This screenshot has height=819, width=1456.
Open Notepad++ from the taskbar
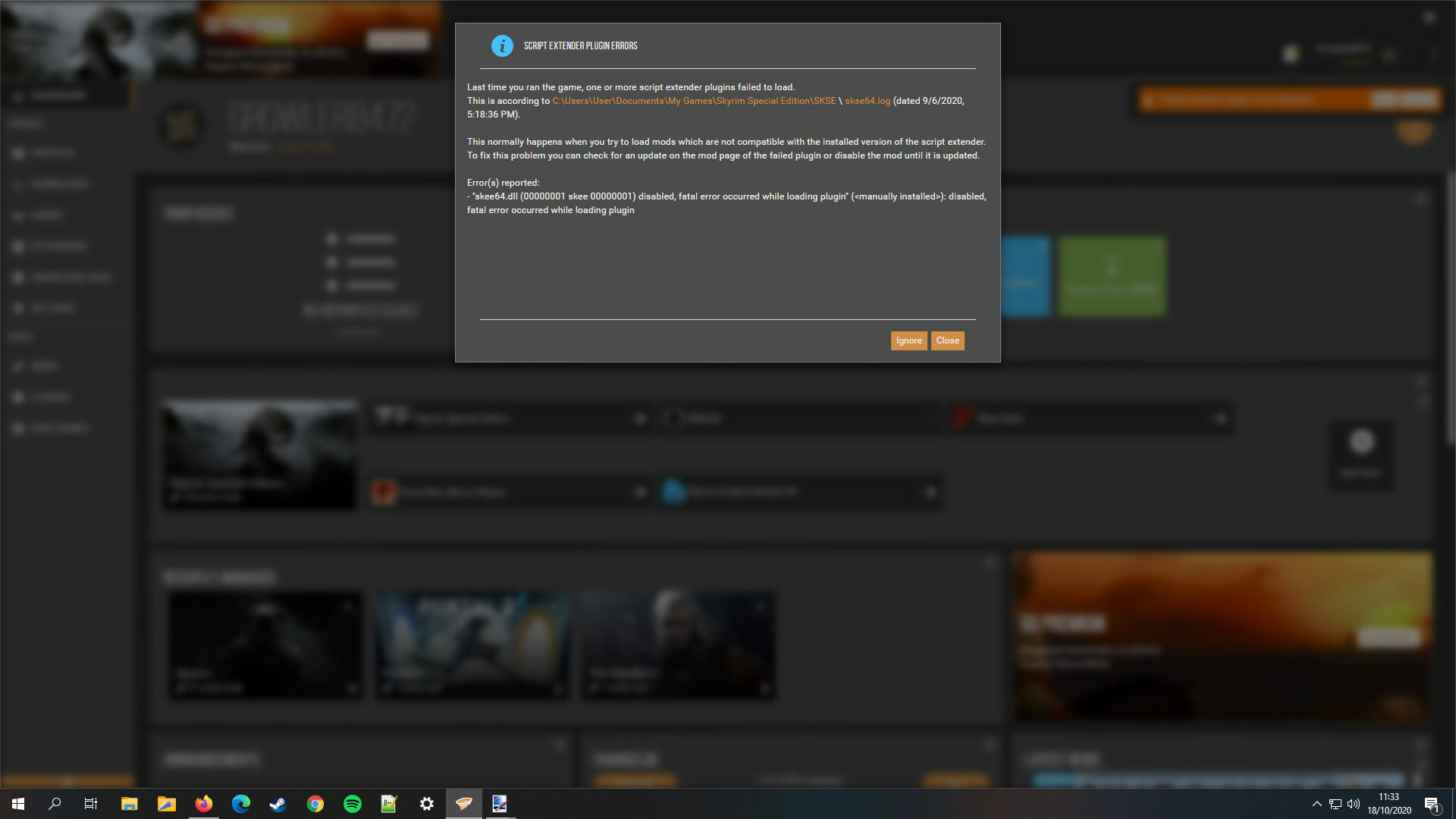click(389, 804)
